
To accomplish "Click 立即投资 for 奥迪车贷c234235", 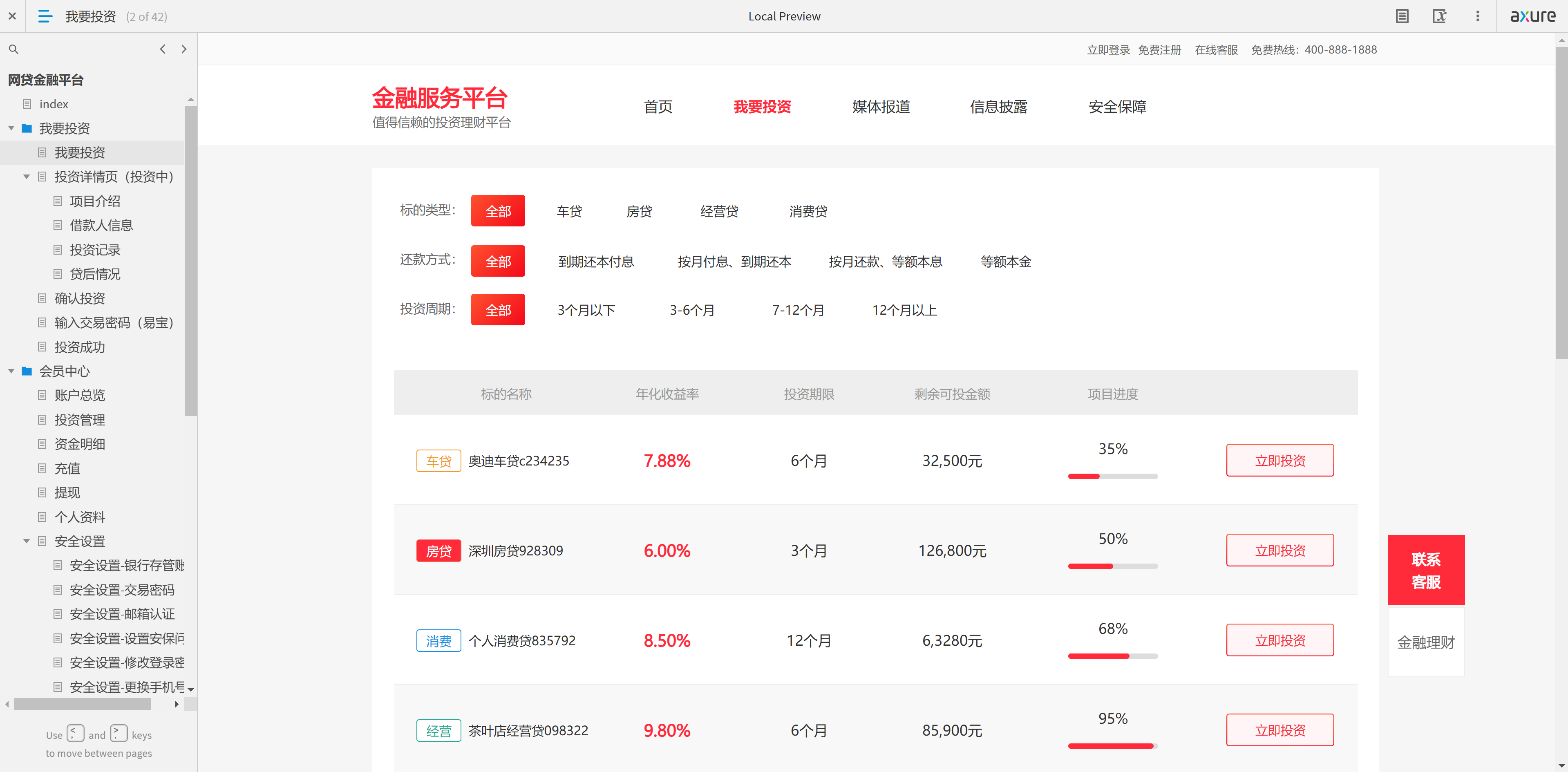I will click(x=1280, y=460).
